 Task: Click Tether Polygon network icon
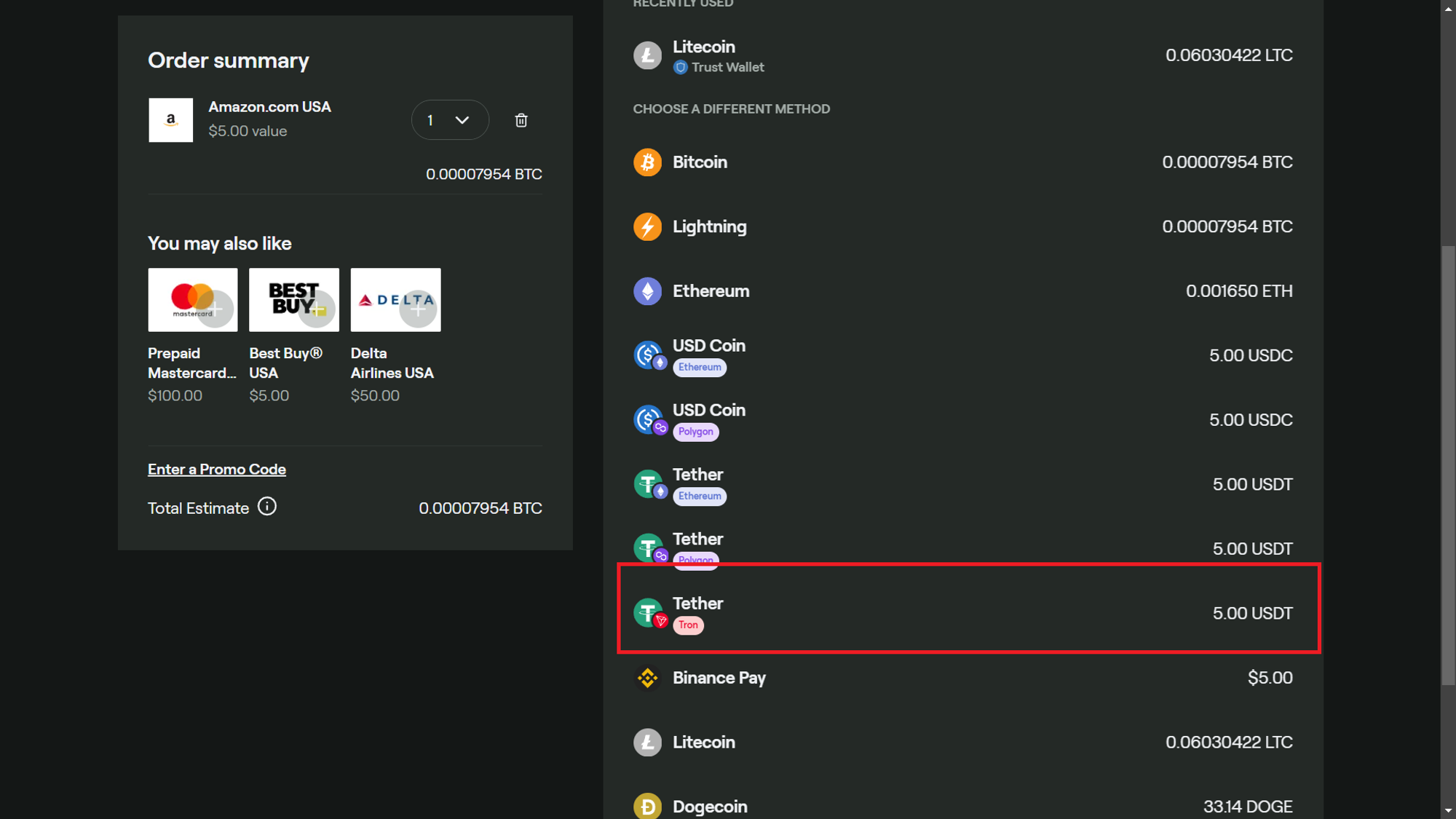[x=649, y=549]
